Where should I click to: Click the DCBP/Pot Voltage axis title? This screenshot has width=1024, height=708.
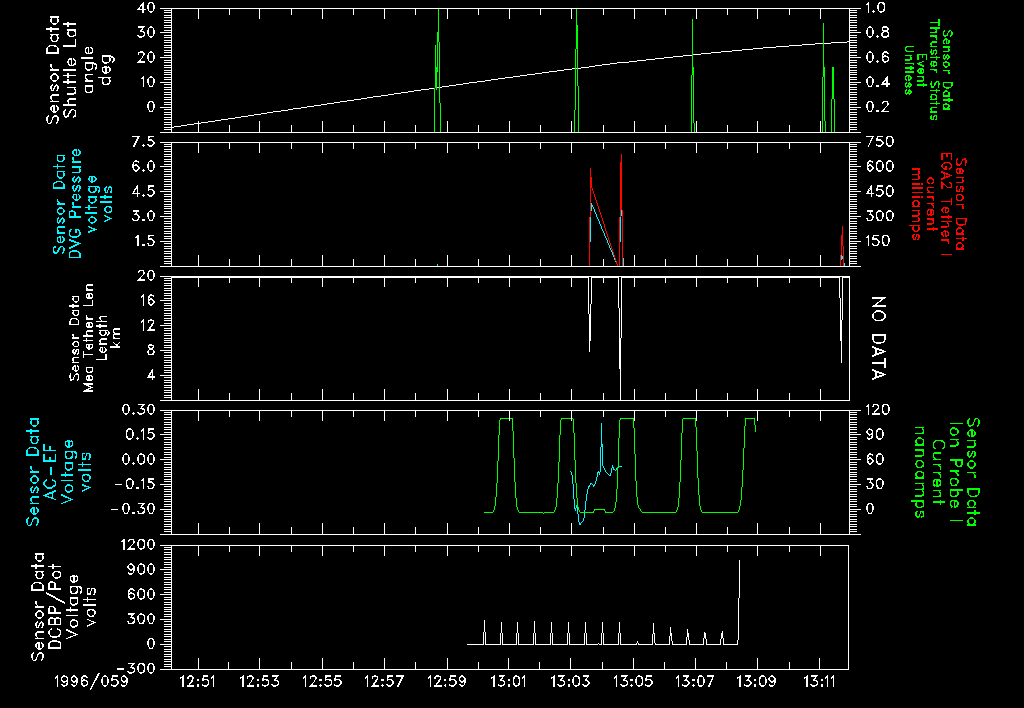65,606
